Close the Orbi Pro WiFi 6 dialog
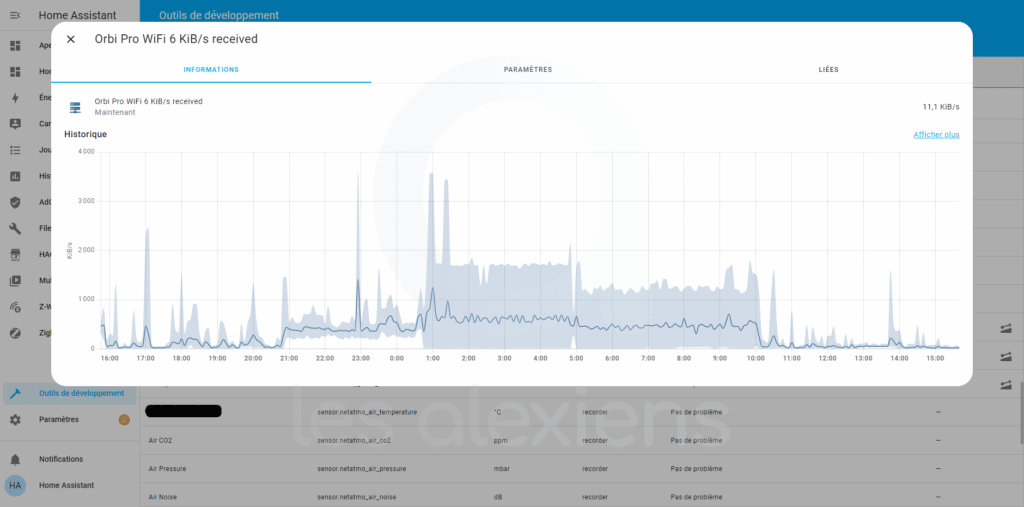This screenshot has height=507, width=1024. 71,39
